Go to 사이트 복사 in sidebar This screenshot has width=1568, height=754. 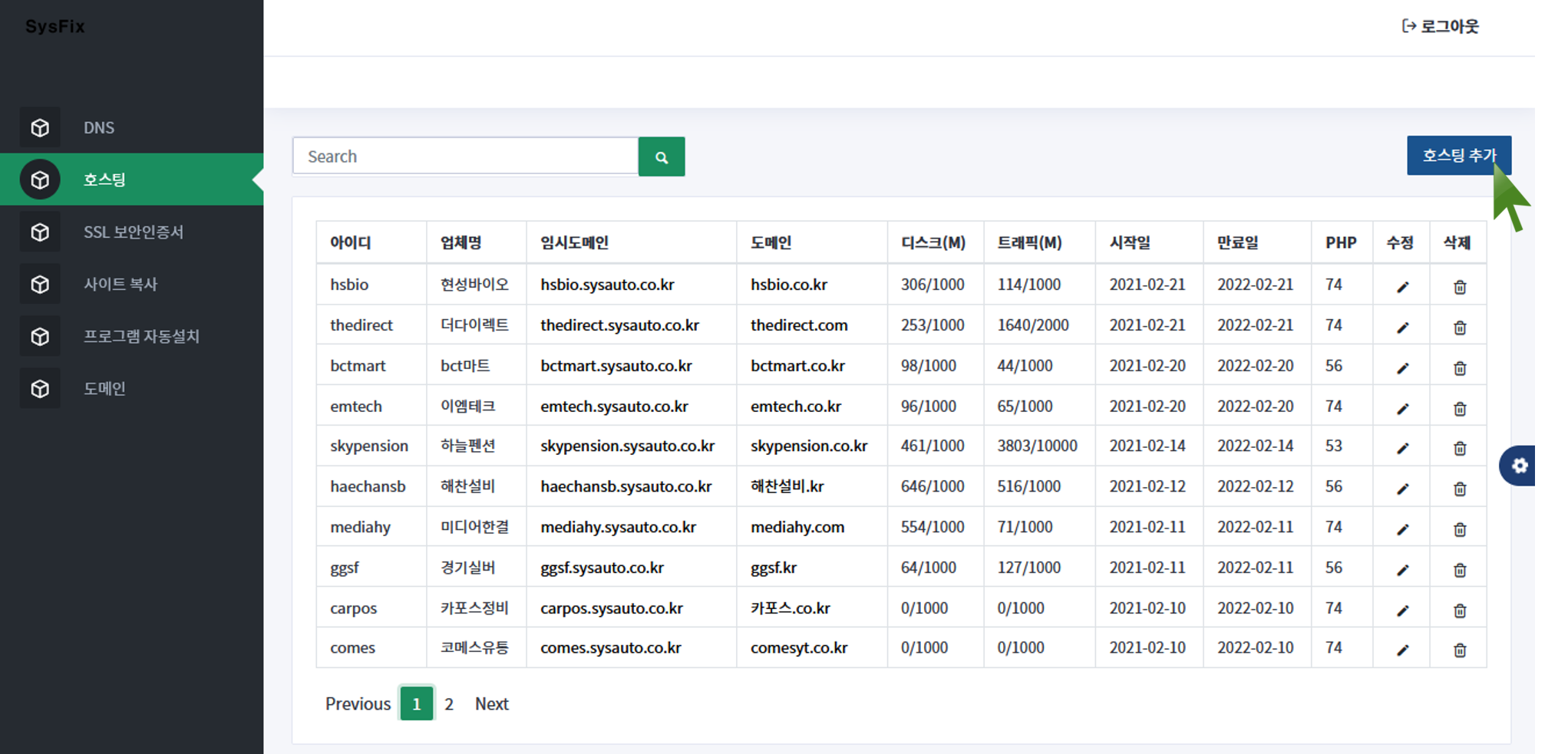pyautogui.click(x=120, y=284)
